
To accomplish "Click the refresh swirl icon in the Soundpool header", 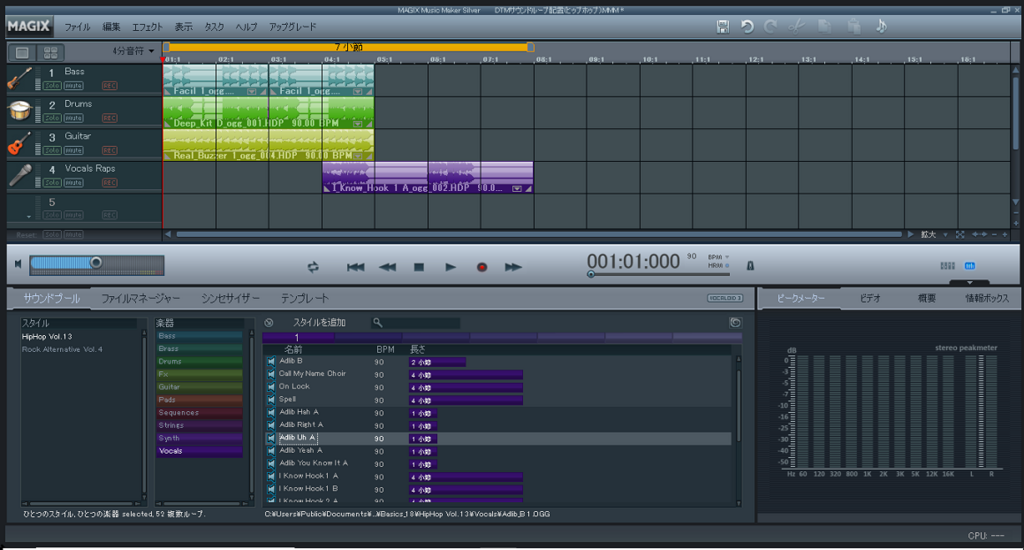I will pyautogui.click(x=735, y=323).
